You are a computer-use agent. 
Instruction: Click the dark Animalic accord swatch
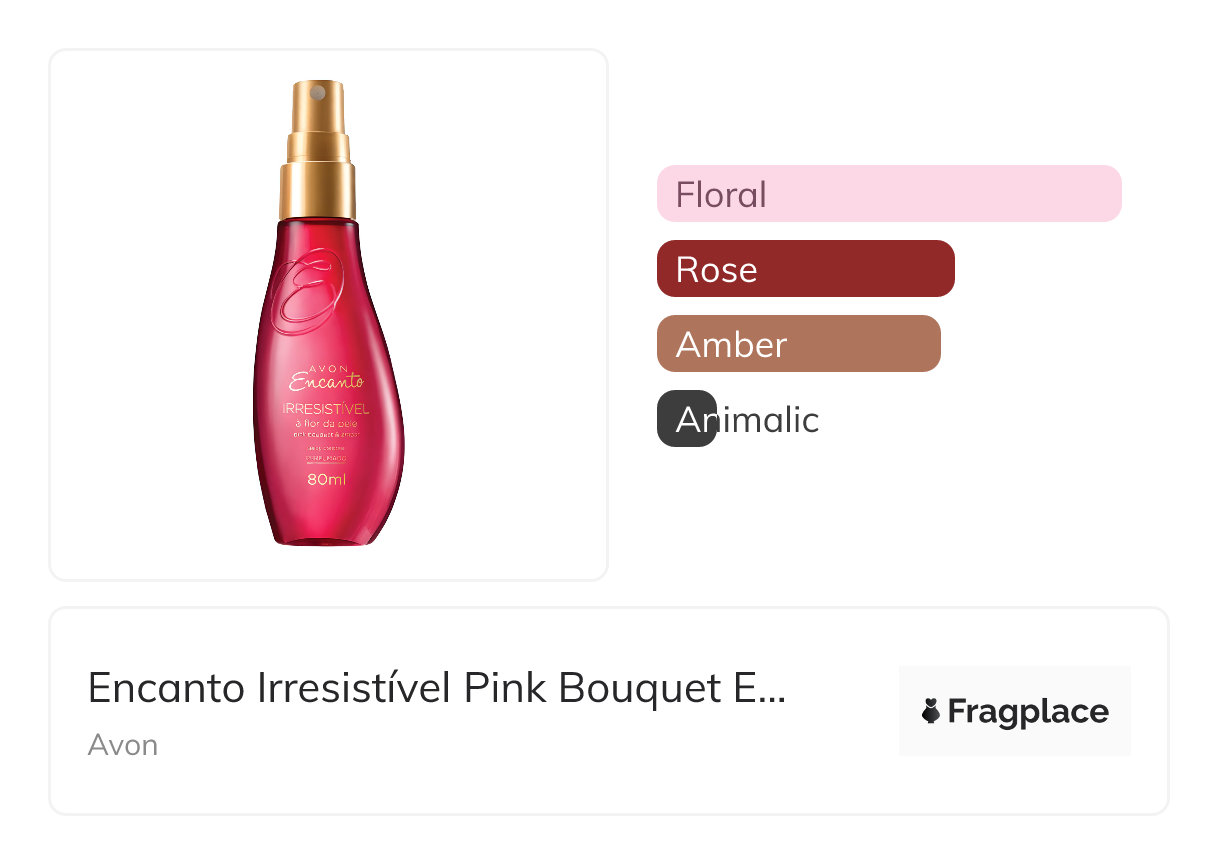click(686, 419)
